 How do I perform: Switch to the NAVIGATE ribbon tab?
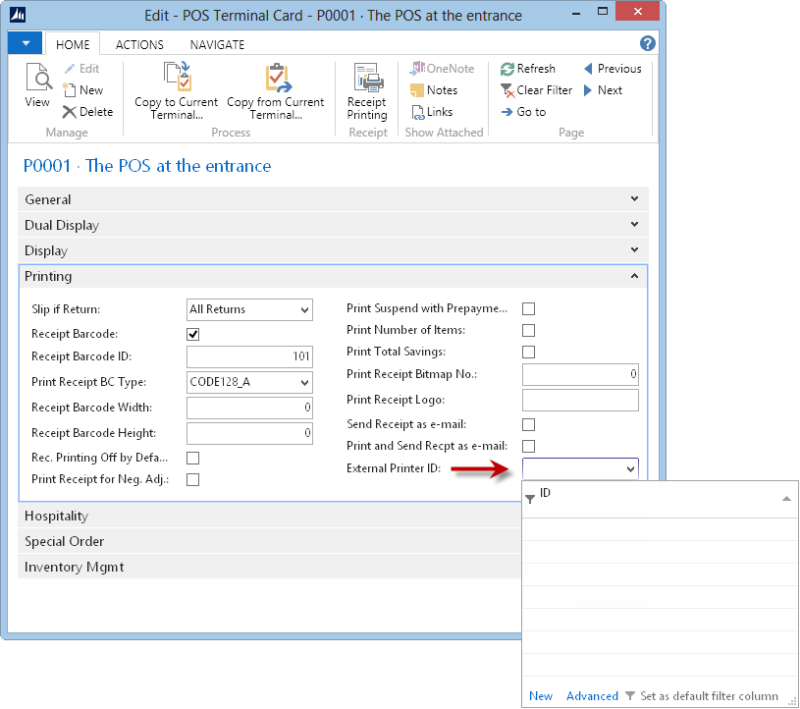click(x=217, y=45)
